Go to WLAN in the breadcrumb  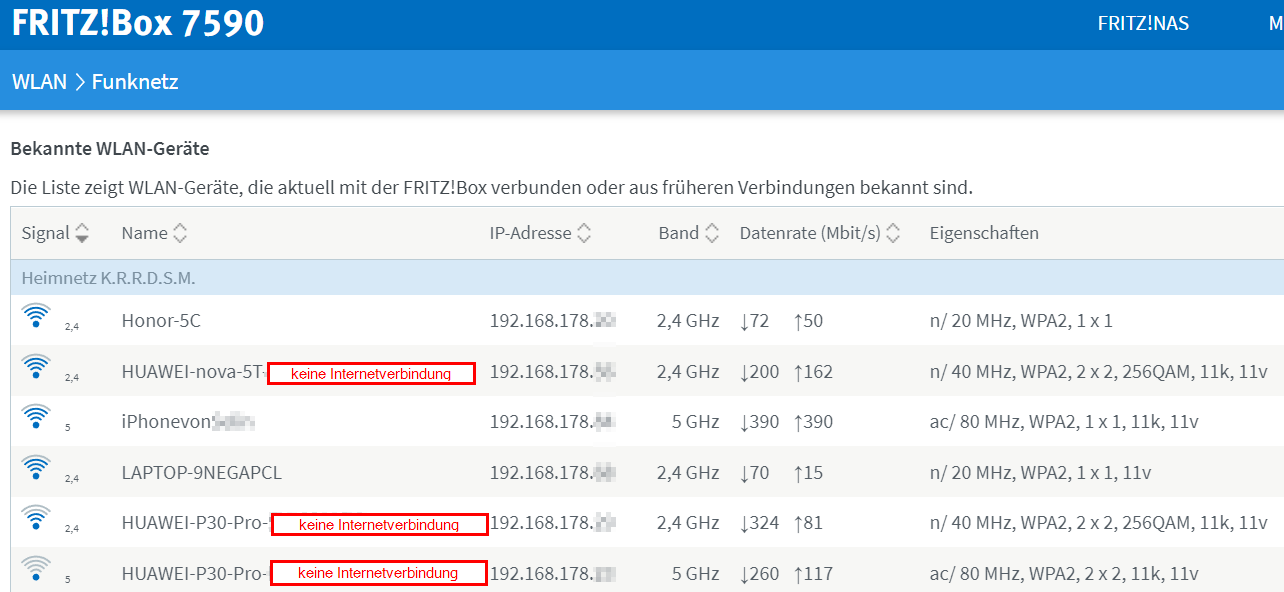coord(39,82)
